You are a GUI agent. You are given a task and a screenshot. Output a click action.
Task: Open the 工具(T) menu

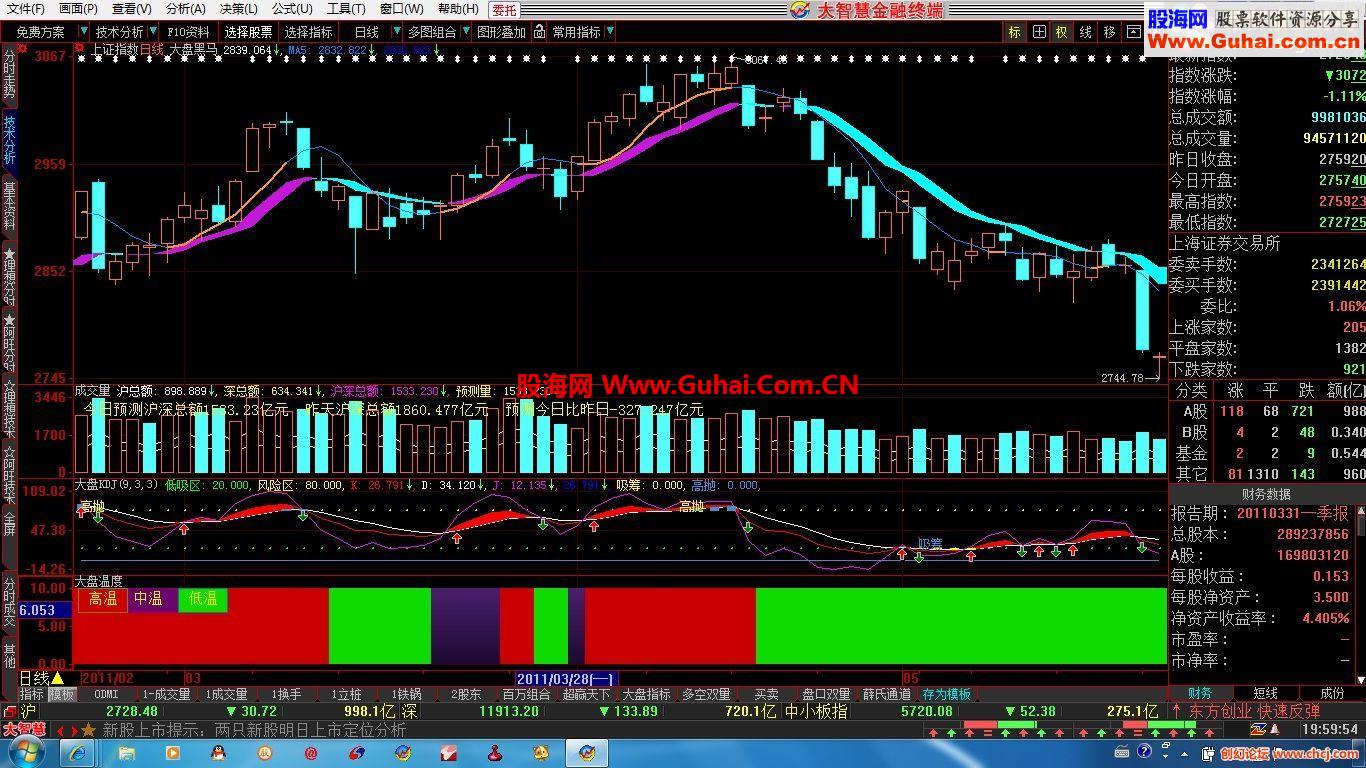[x=346, y=9]
